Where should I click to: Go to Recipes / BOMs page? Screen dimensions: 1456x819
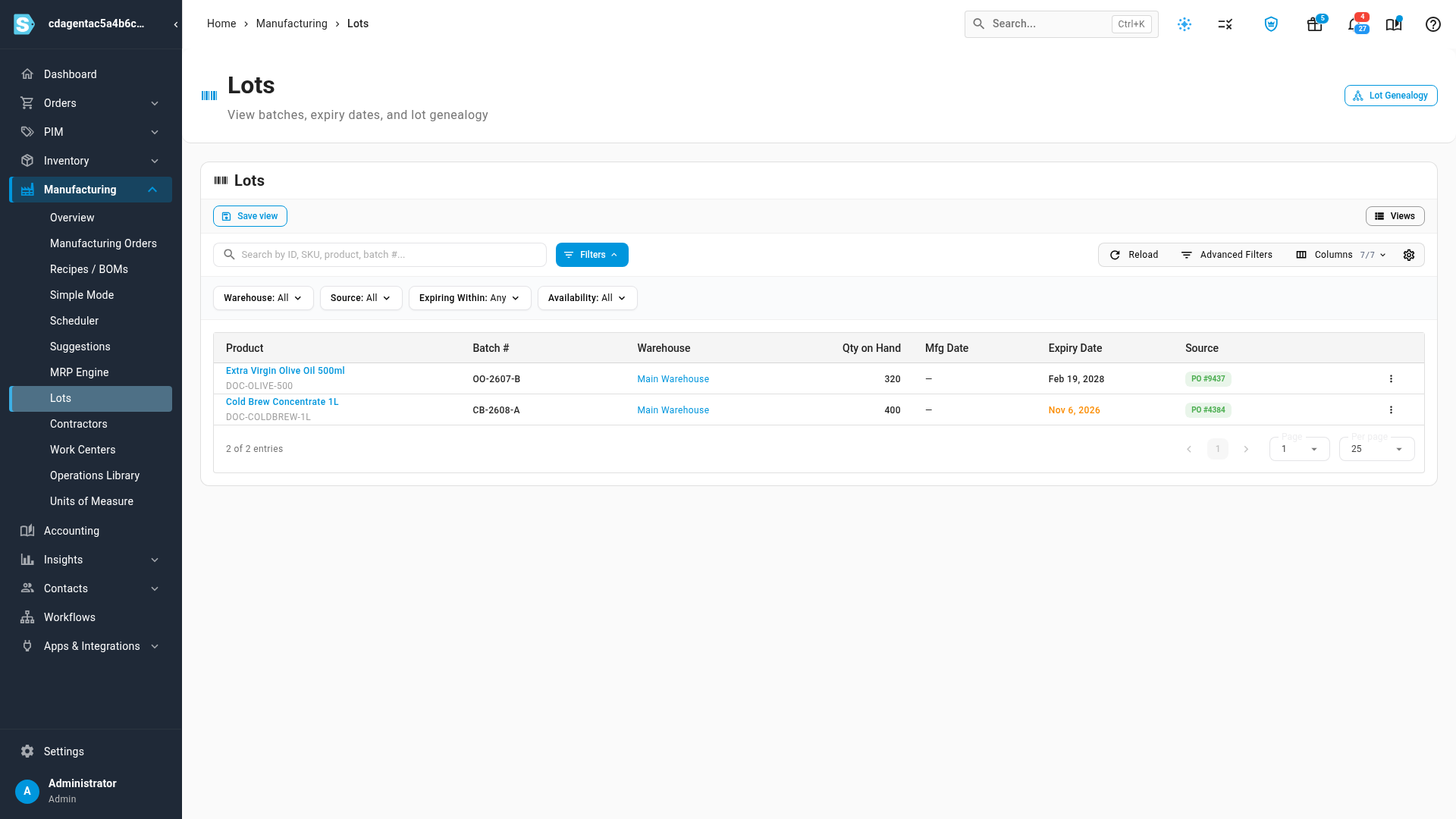tap(89, 269)
